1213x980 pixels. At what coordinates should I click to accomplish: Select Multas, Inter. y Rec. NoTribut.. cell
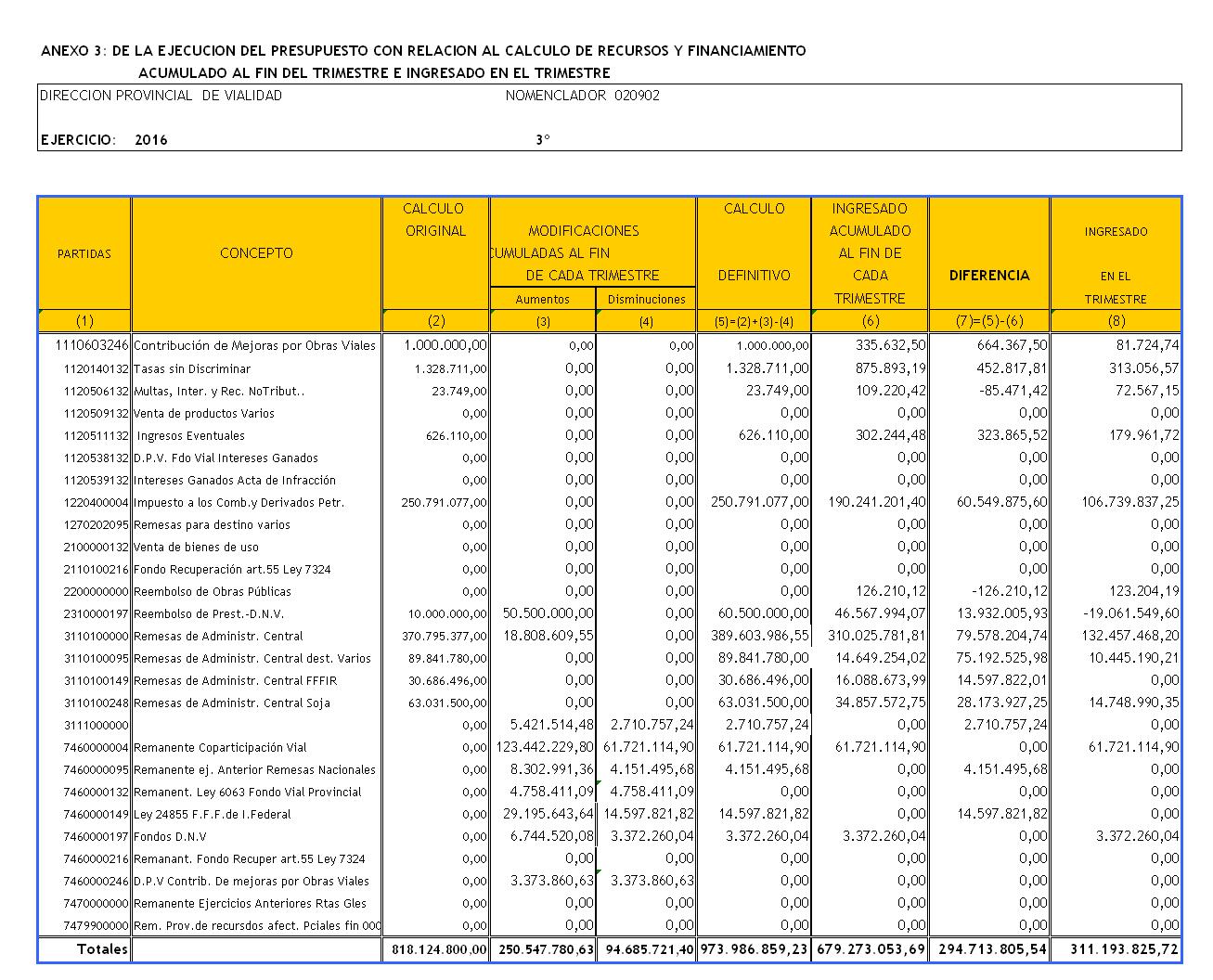click(219, 391)
